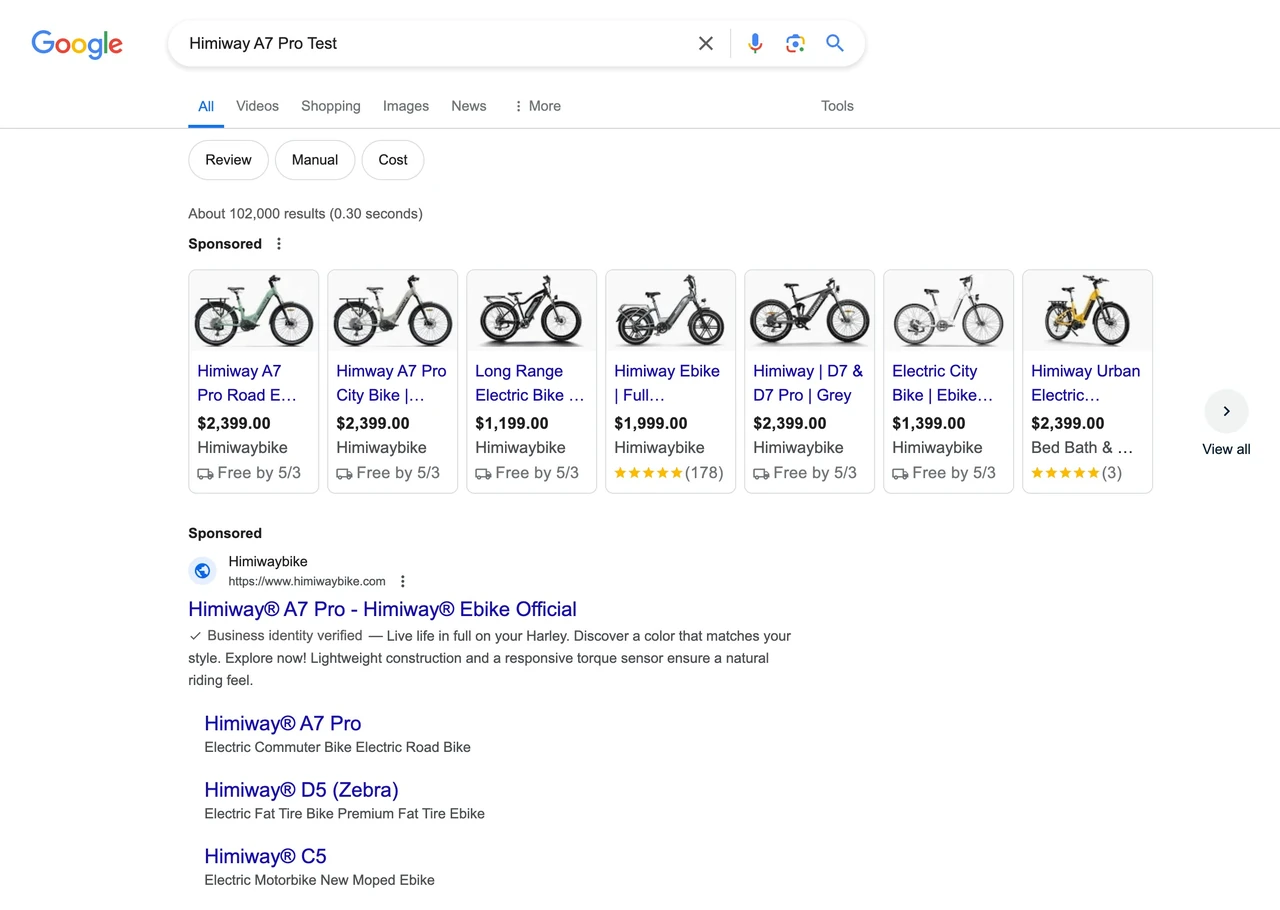Open the Himway A7 Pro City Bike product image
1280x910 pixels.
point(393,310)
